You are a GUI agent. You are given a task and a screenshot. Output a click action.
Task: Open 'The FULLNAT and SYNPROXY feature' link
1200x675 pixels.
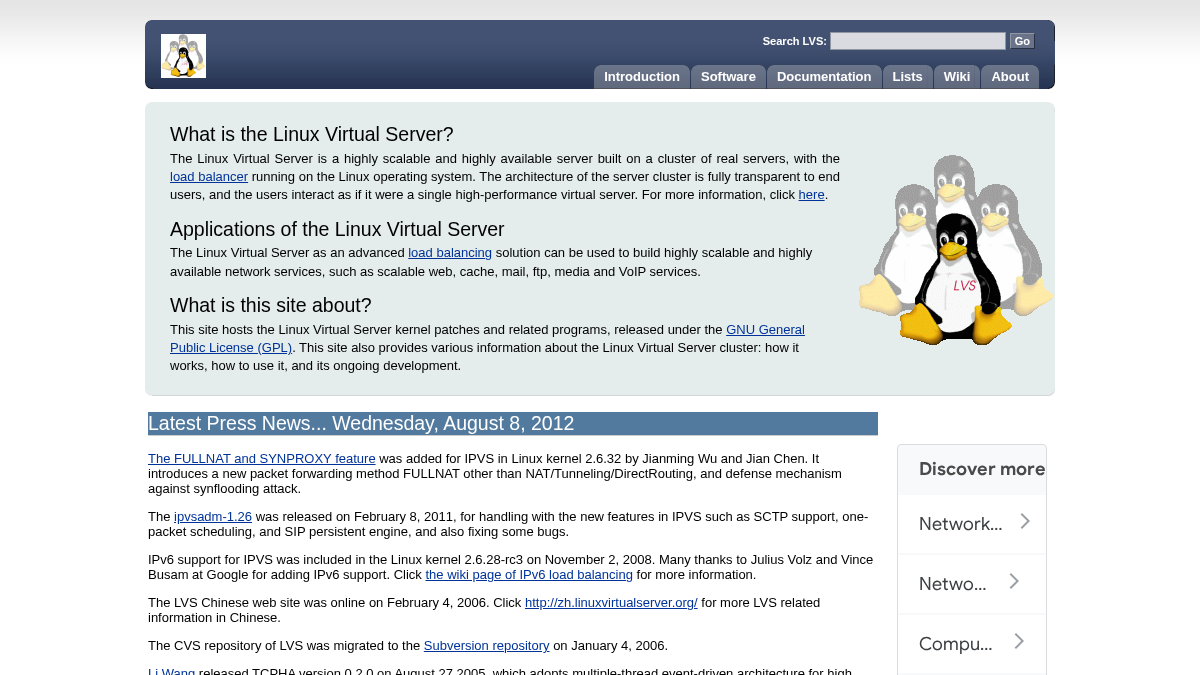click(x=262, y=459)
